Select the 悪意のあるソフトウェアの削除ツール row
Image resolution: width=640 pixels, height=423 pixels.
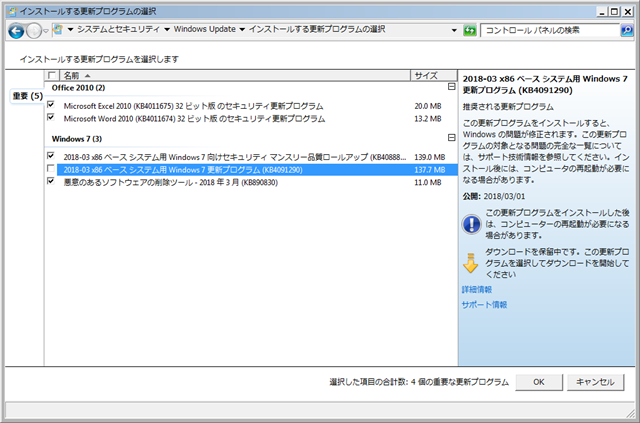(x=171, y=183)
